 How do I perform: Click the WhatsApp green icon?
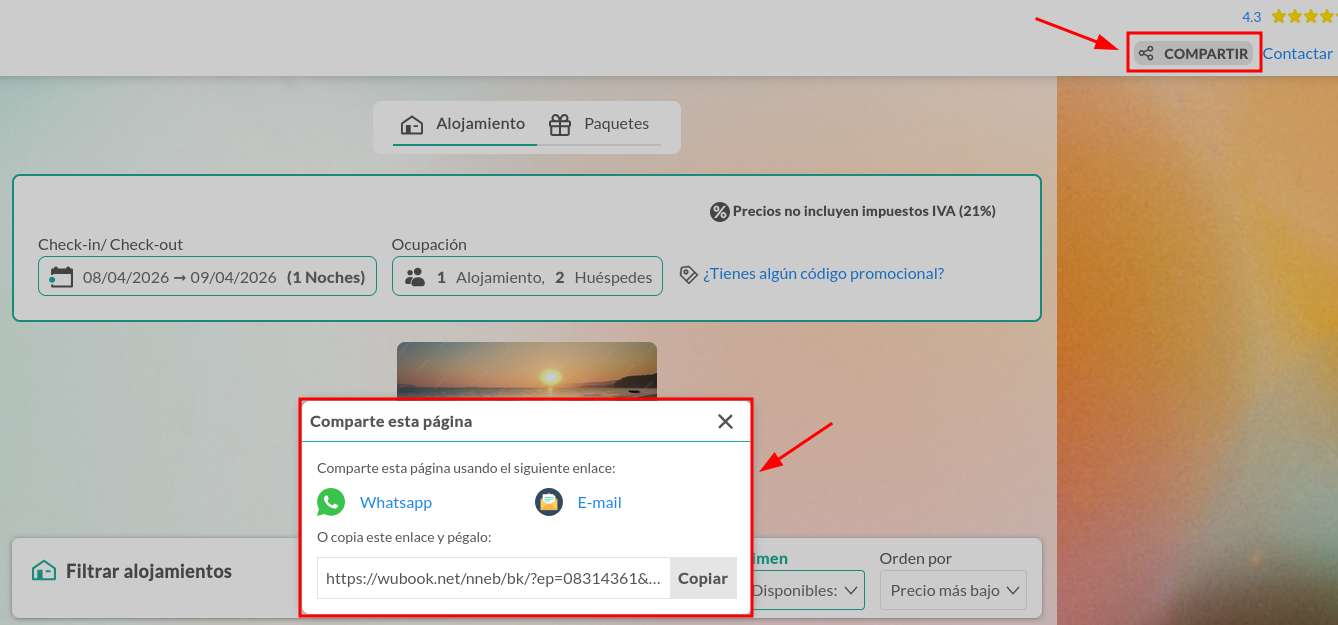click(x=331, y=502)
